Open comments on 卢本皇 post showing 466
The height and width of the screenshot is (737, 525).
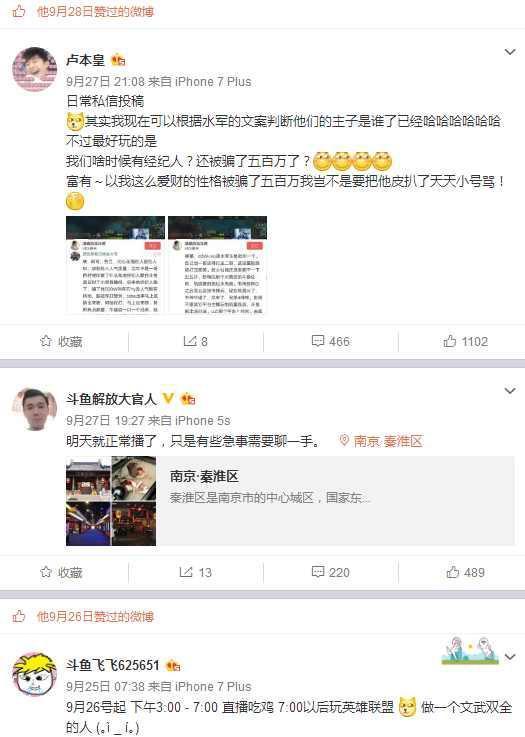(x=331, y=341)
